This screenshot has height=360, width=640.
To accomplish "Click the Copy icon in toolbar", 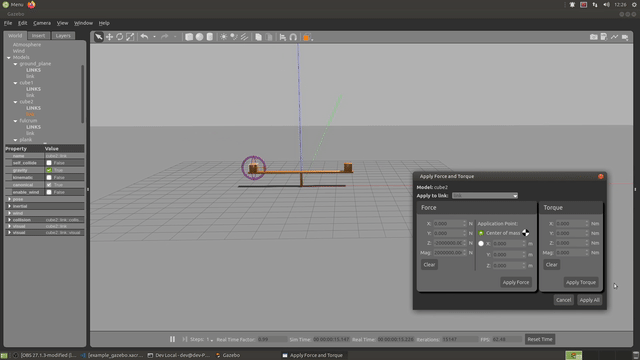I will (x=258, y=37).
